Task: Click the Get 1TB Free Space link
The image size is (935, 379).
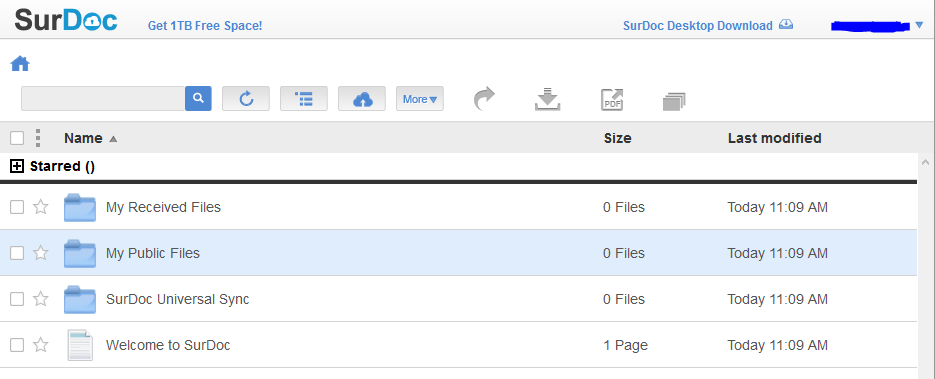Action: [x=205, y=26]
